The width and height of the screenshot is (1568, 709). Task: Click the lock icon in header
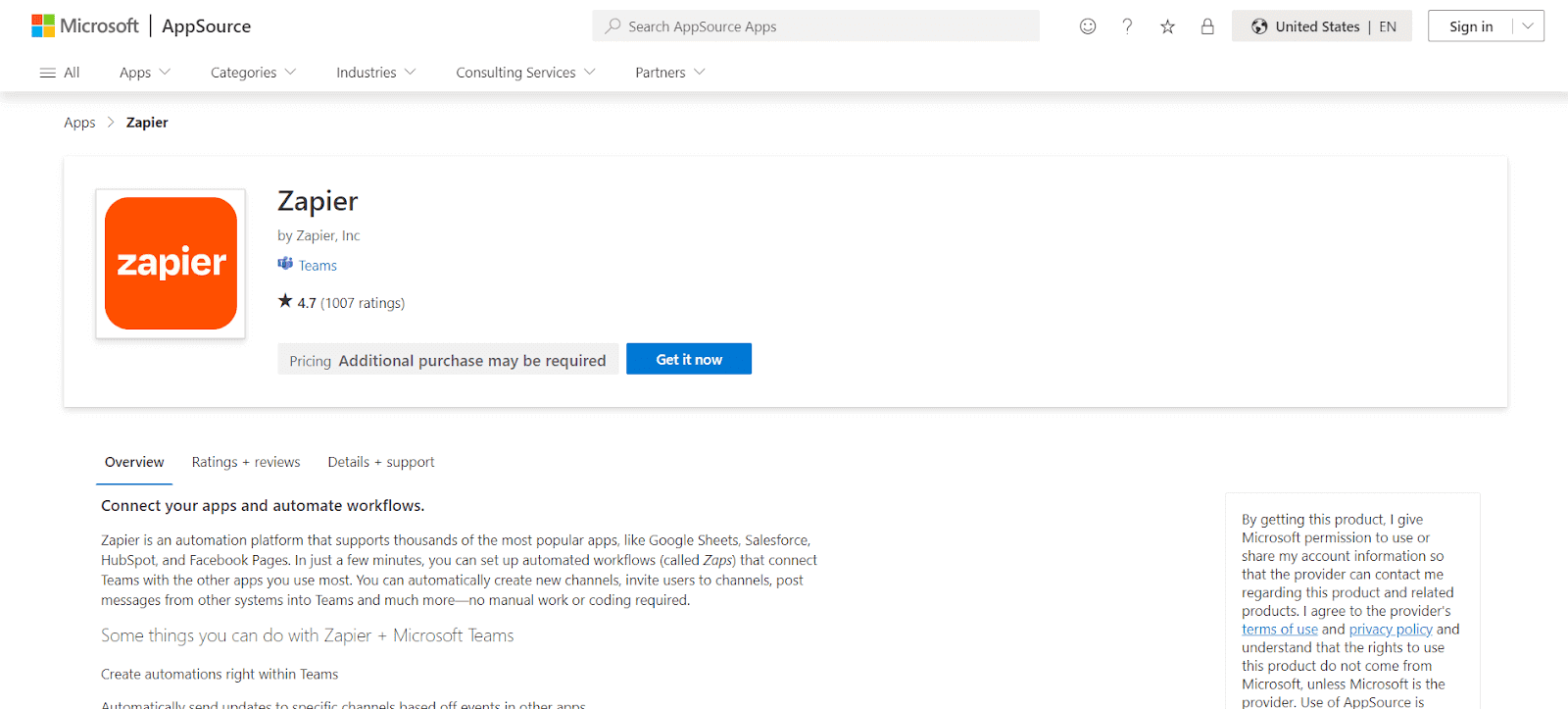[x=1207, y=26]
